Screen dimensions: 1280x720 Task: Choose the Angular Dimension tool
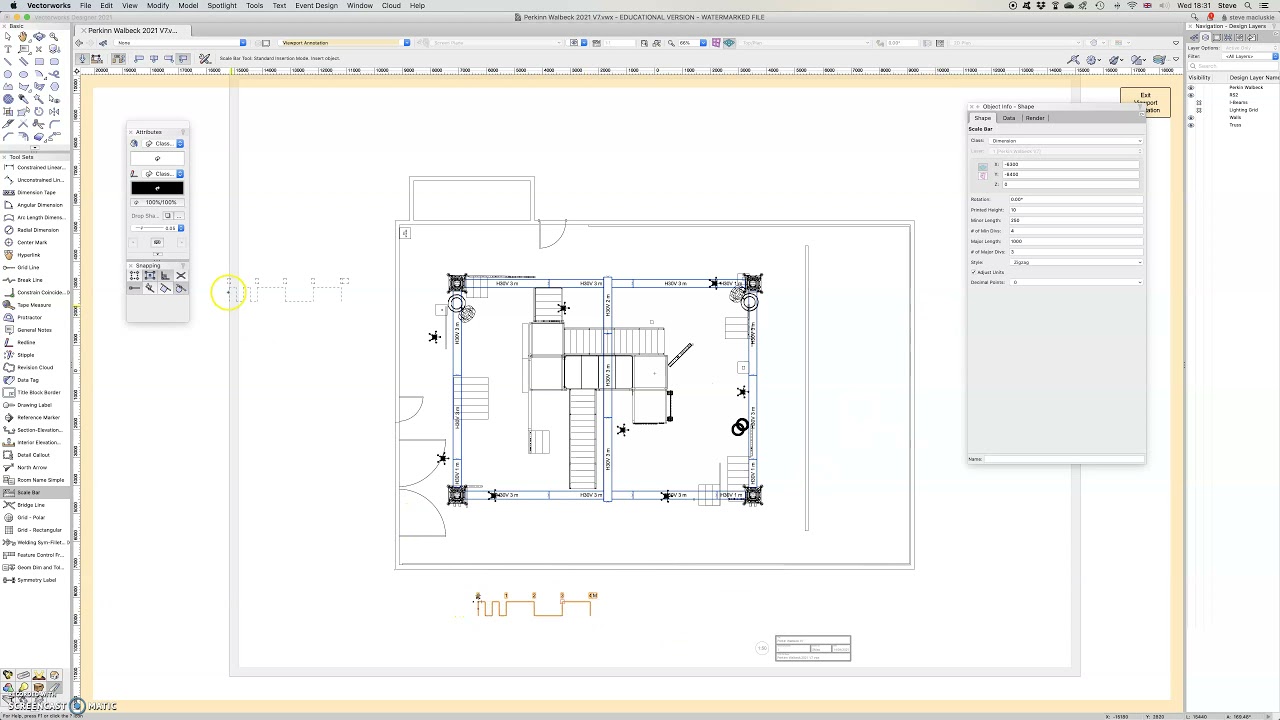pyautogui.click(x=38, y=205)
